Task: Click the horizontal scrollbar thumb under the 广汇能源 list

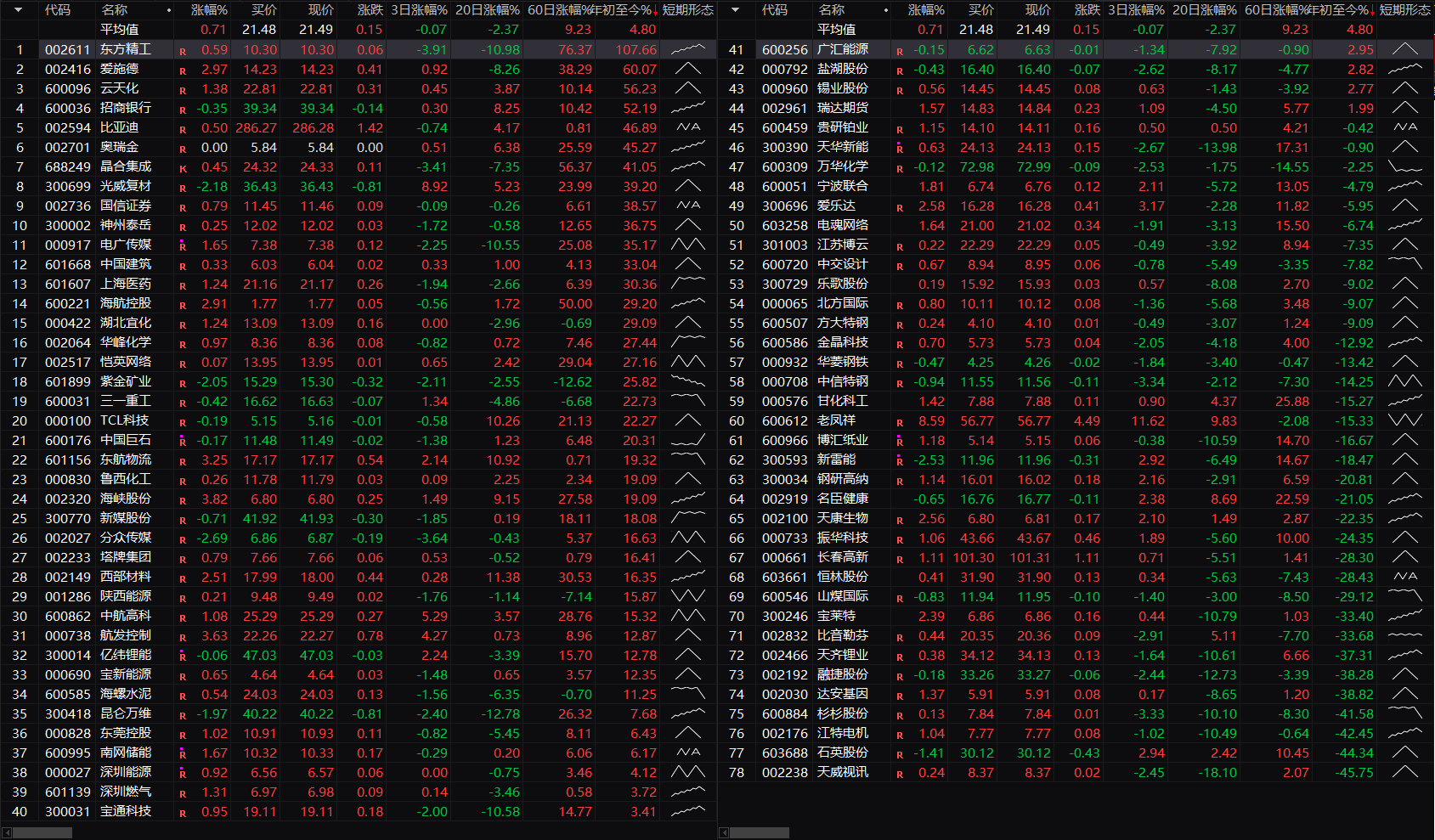Action: 760,832
